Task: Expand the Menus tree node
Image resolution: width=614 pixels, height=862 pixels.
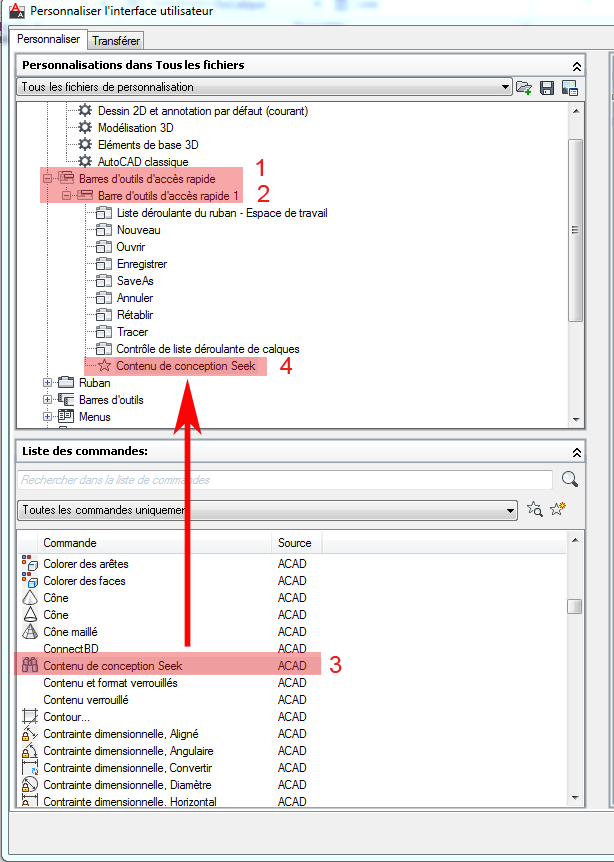Action: point(47,416)
